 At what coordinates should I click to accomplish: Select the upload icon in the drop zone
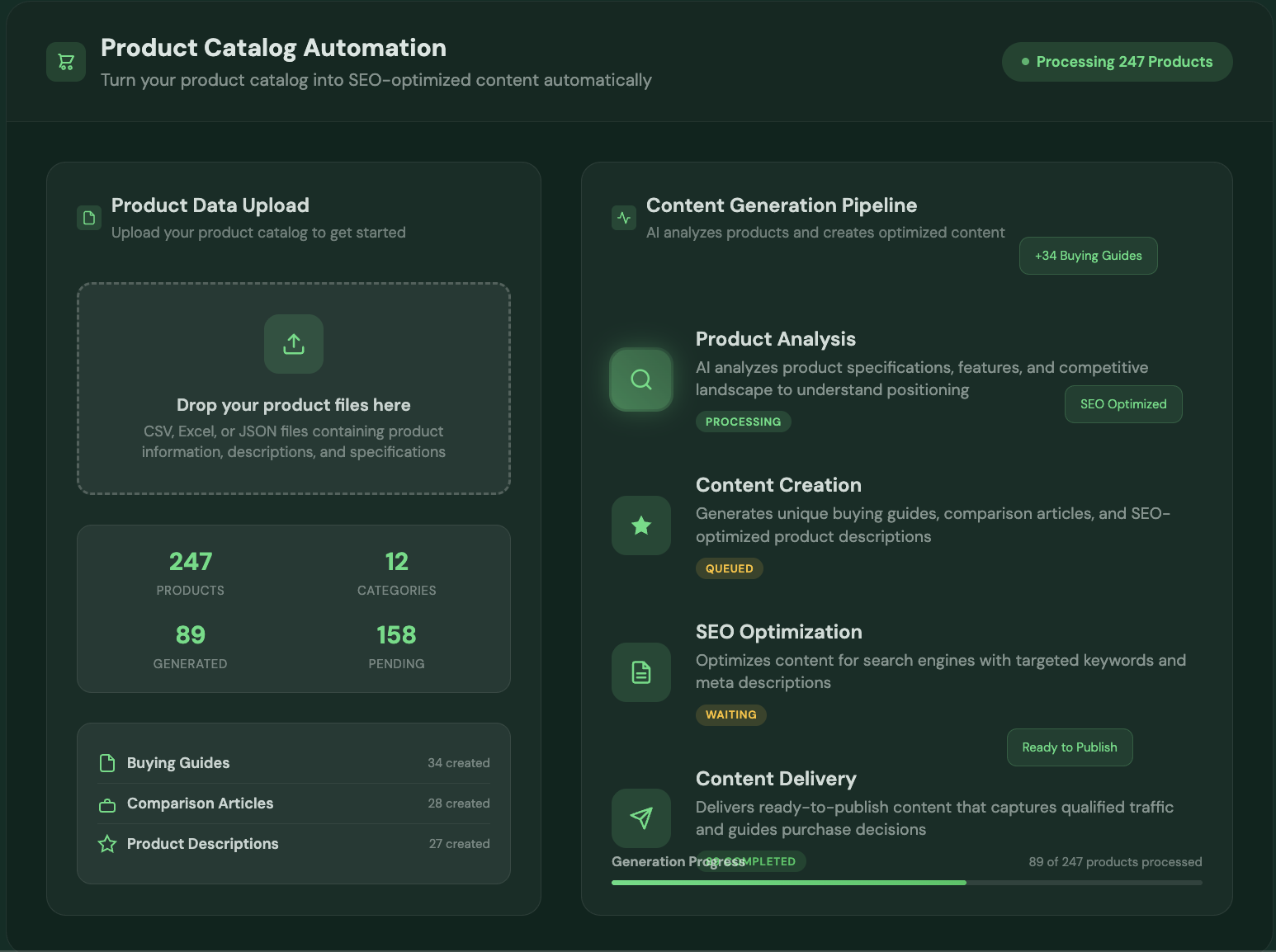point(293,344)
